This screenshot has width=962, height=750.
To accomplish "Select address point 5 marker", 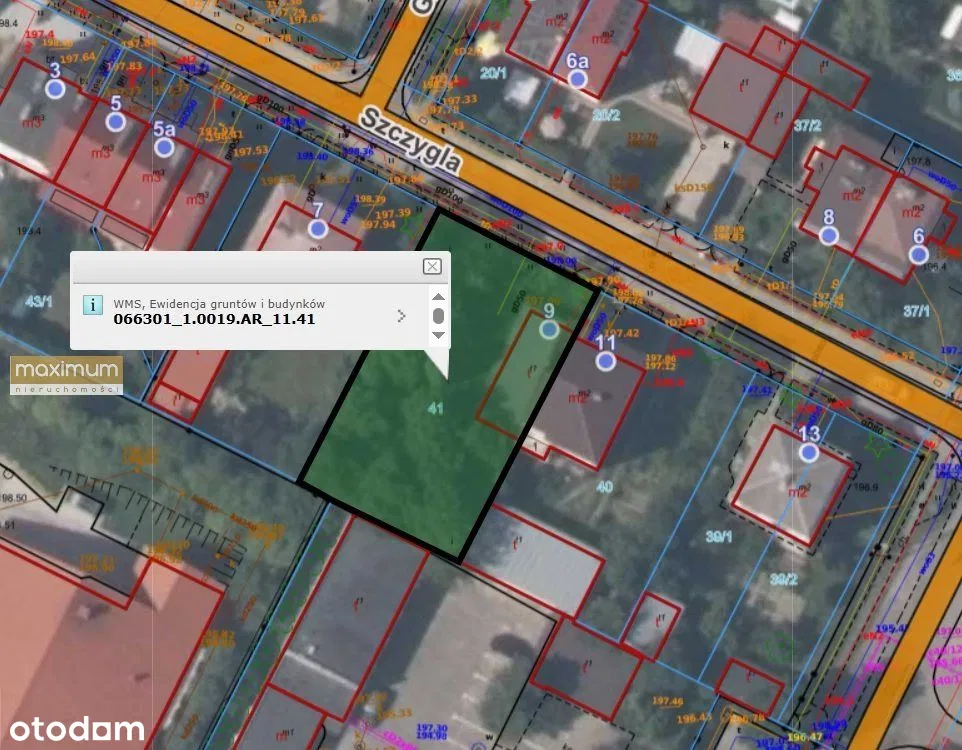I will tap(116, 122).
